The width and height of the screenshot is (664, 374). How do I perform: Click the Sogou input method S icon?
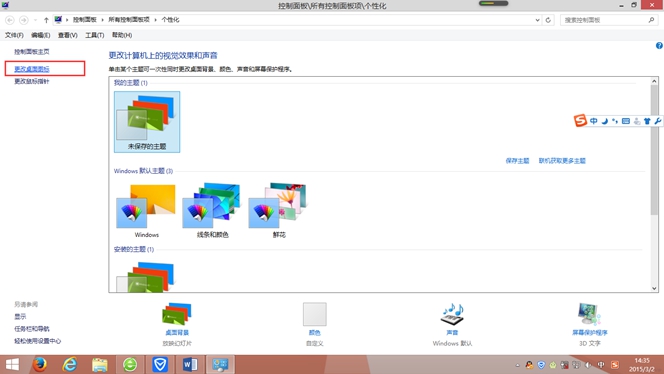click(580, 120)
